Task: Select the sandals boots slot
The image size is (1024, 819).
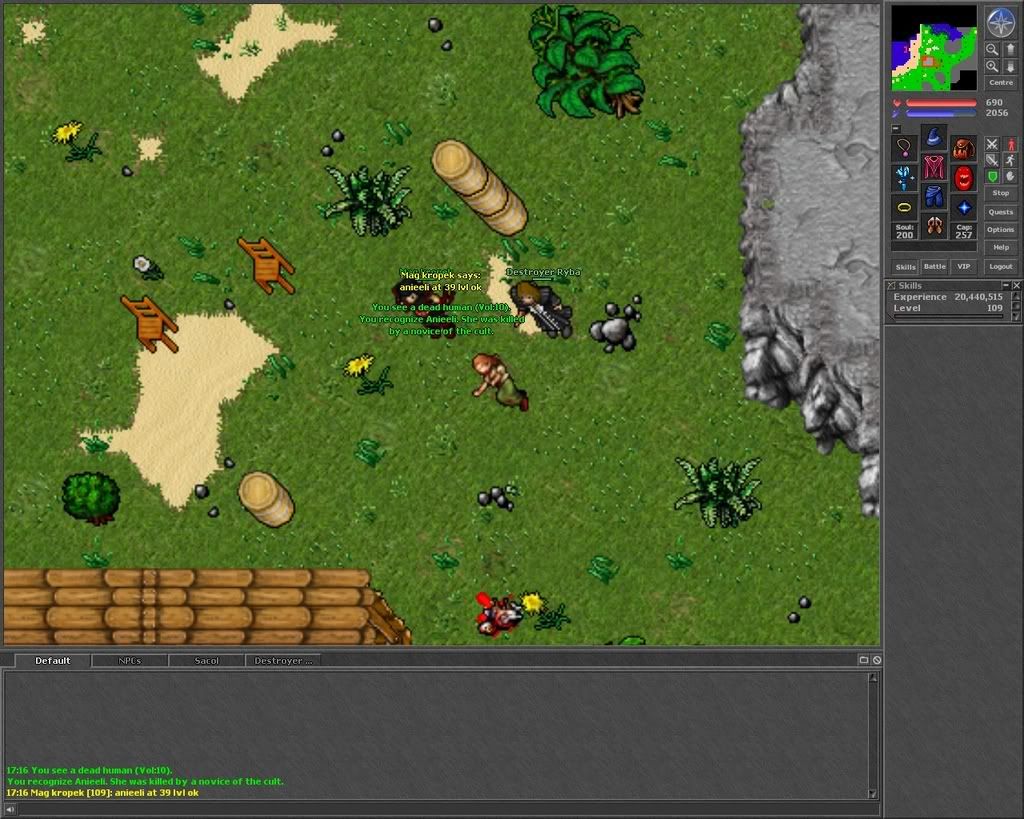Action: pyautogui.click(x=934, y=226)
